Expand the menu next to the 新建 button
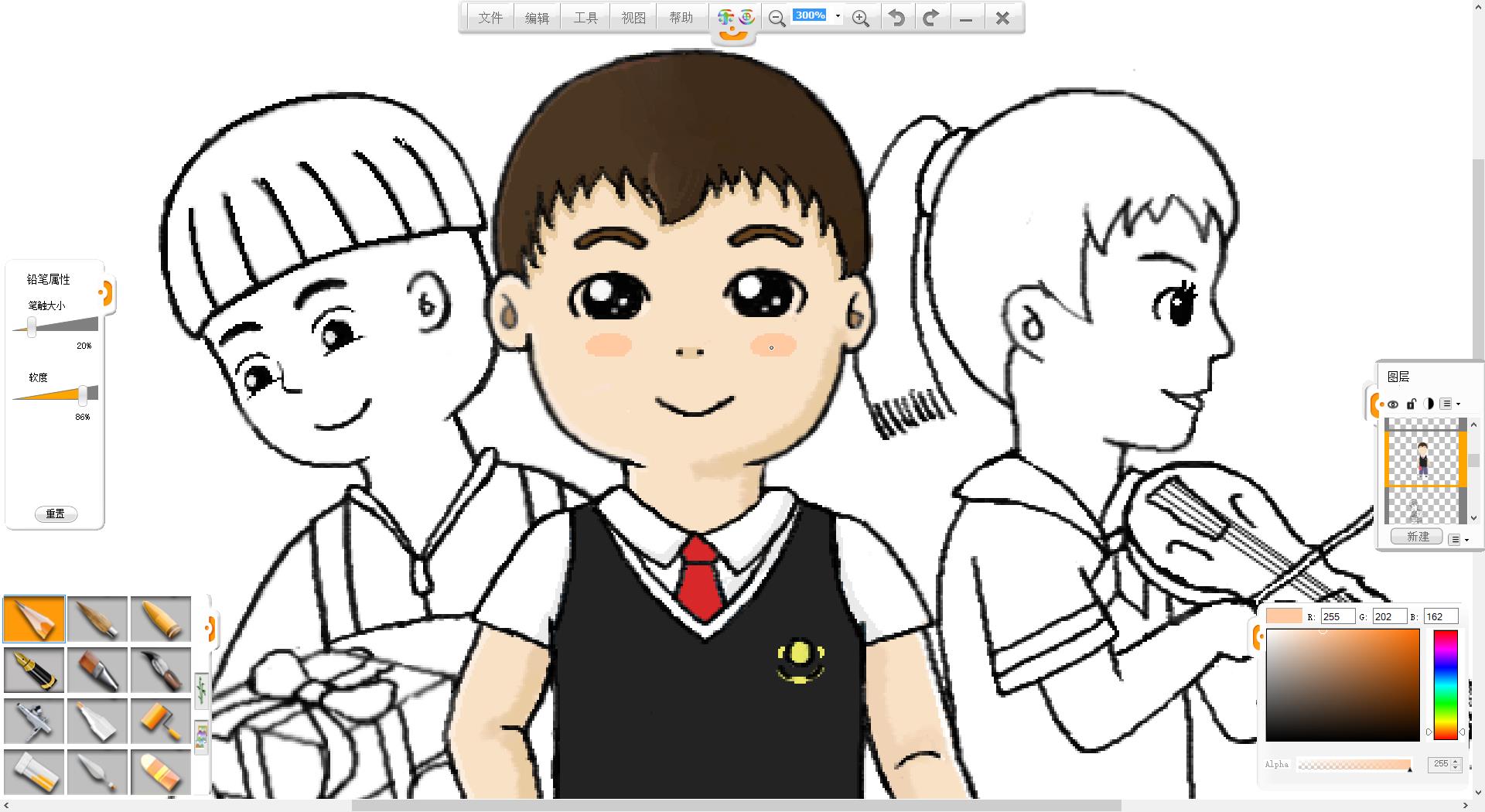The height and width of the screenshot is (812, 1485). point(1456,539)
